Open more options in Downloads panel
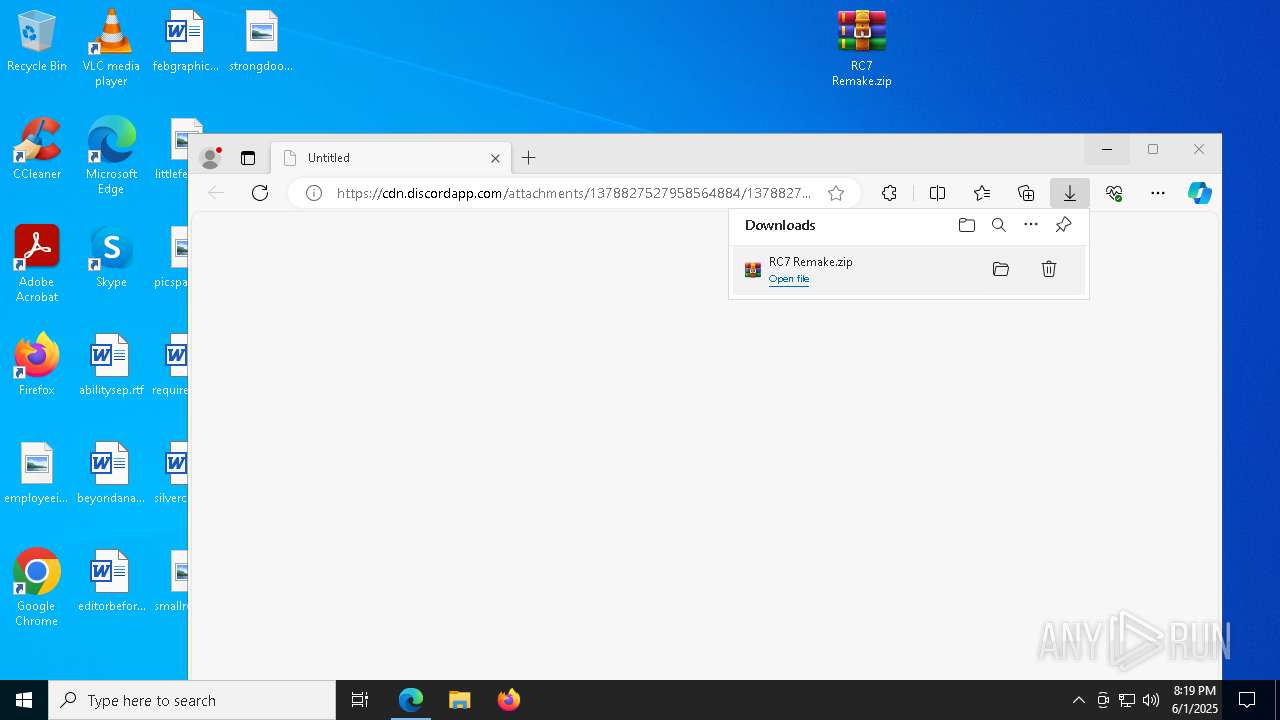The image size is (1280, 720). tap(1031, 225)
